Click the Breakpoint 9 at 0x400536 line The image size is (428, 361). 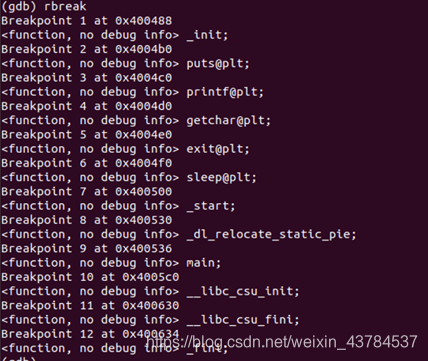pos(87,249)
